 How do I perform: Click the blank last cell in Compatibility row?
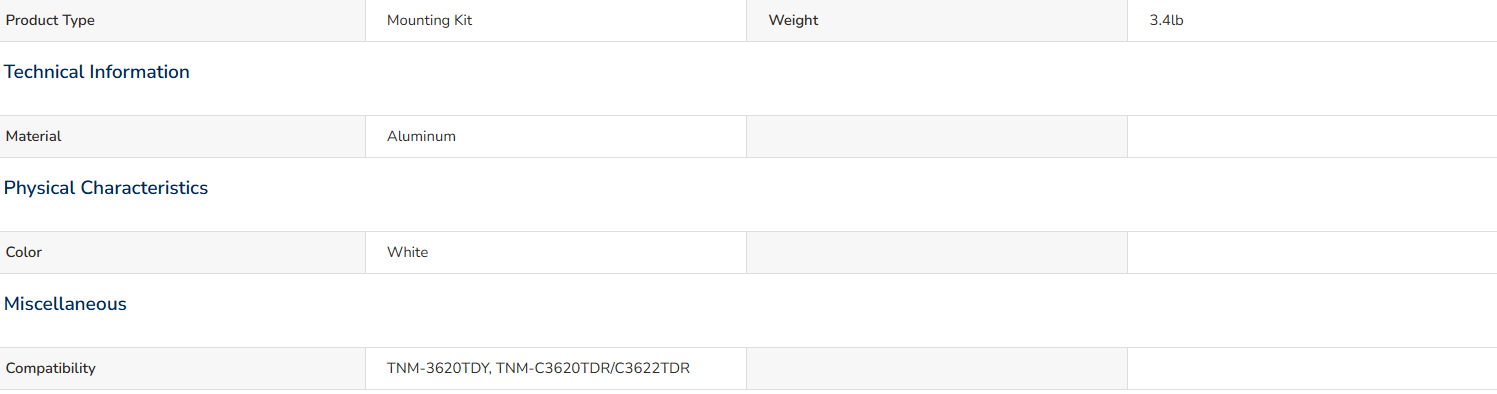[x=1312, y=368]
